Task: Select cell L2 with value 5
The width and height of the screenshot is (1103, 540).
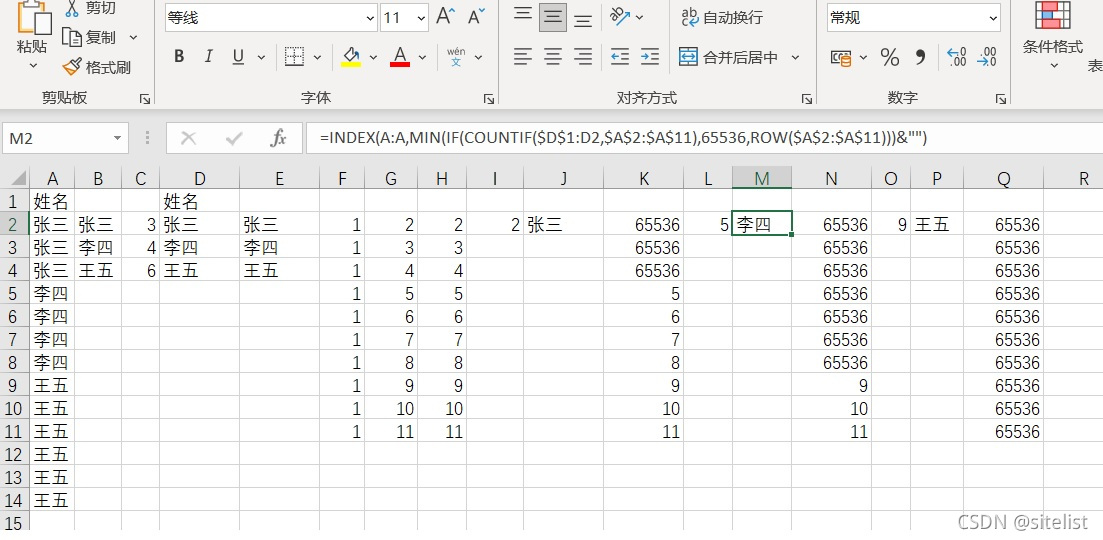Action: point(708,224)
